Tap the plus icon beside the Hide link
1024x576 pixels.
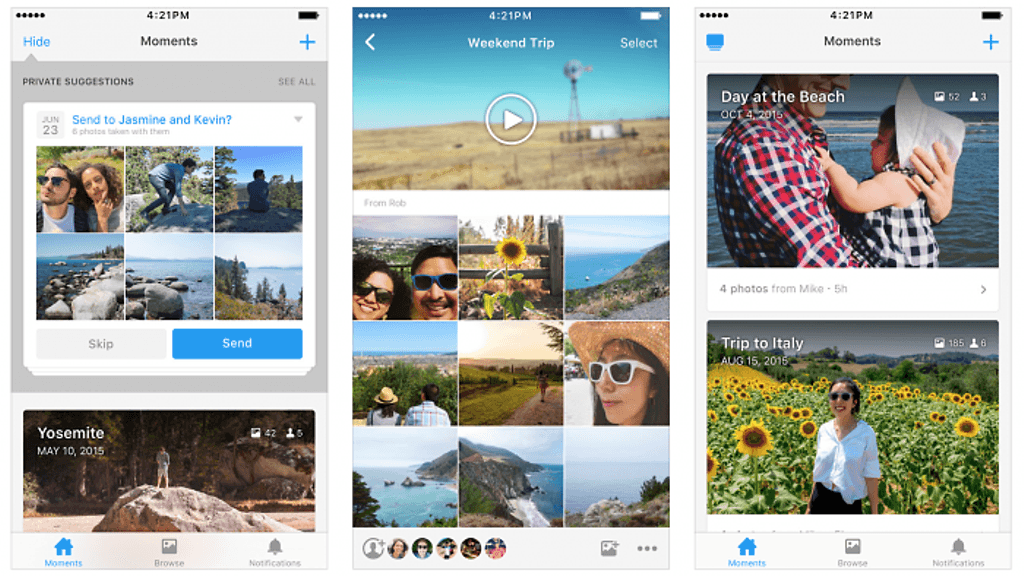coord(307,42)
